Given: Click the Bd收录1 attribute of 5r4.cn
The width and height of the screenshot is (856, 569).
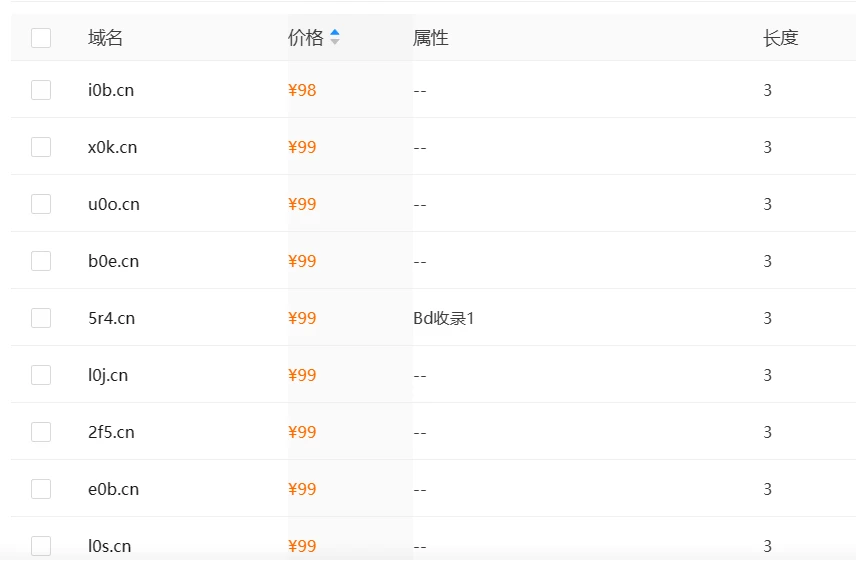Looking at the screenshot, I should [x=444, y=318].
